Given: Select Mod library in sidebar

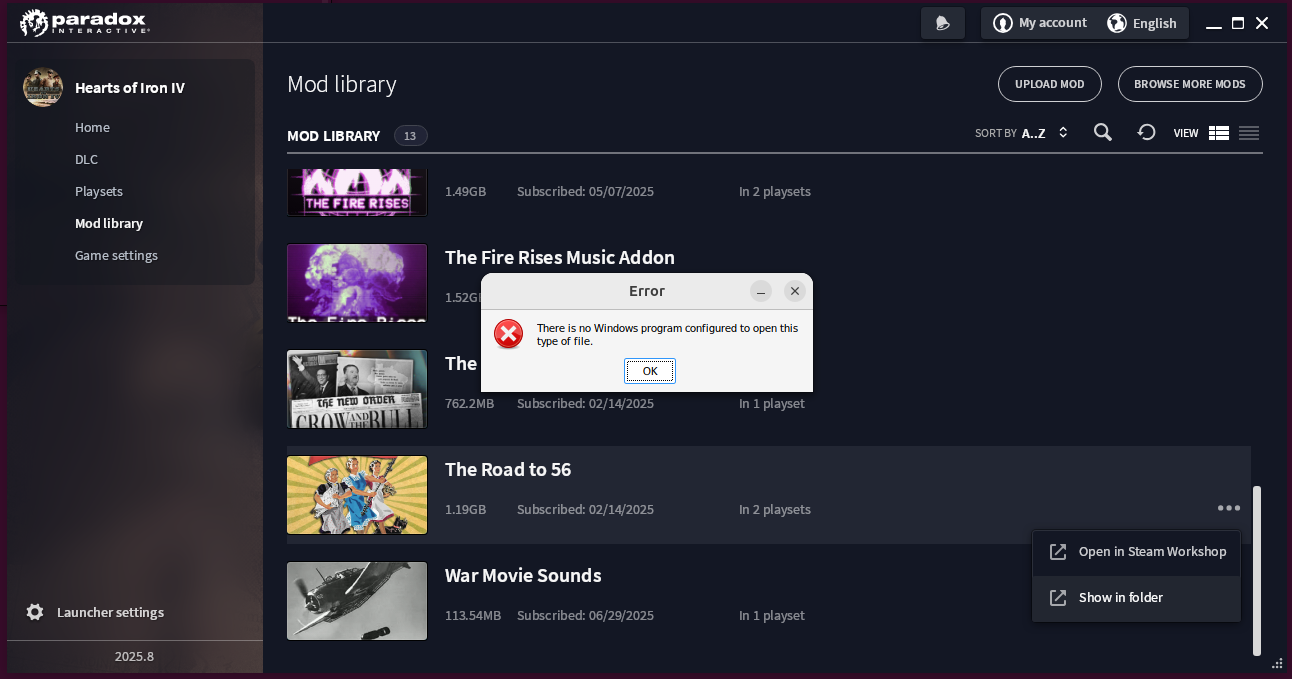Looking at the screenshot, I should [109, 223].
